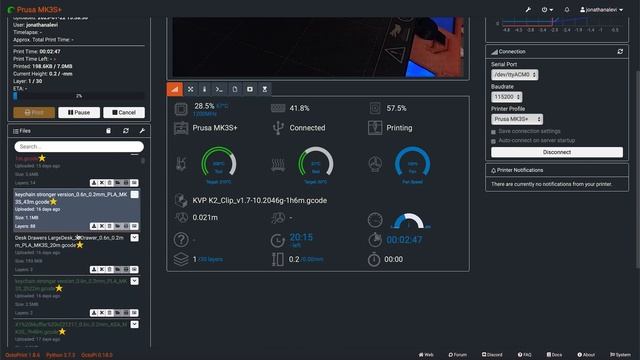
Task: Open the Discord footer link
Action: (x=492, y=355)
